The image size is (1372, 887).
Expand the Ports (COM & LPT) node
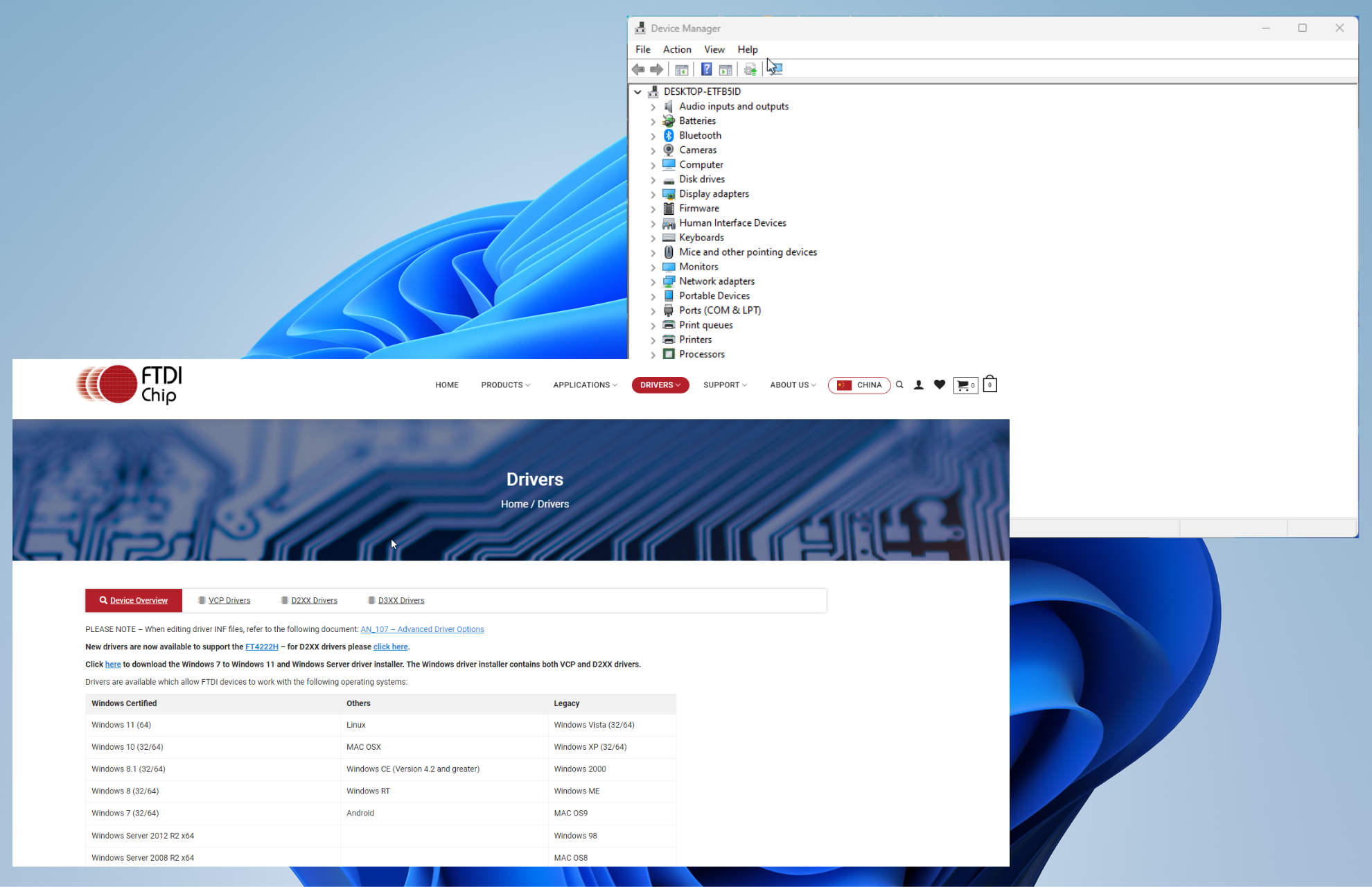(x=653, y=311)
